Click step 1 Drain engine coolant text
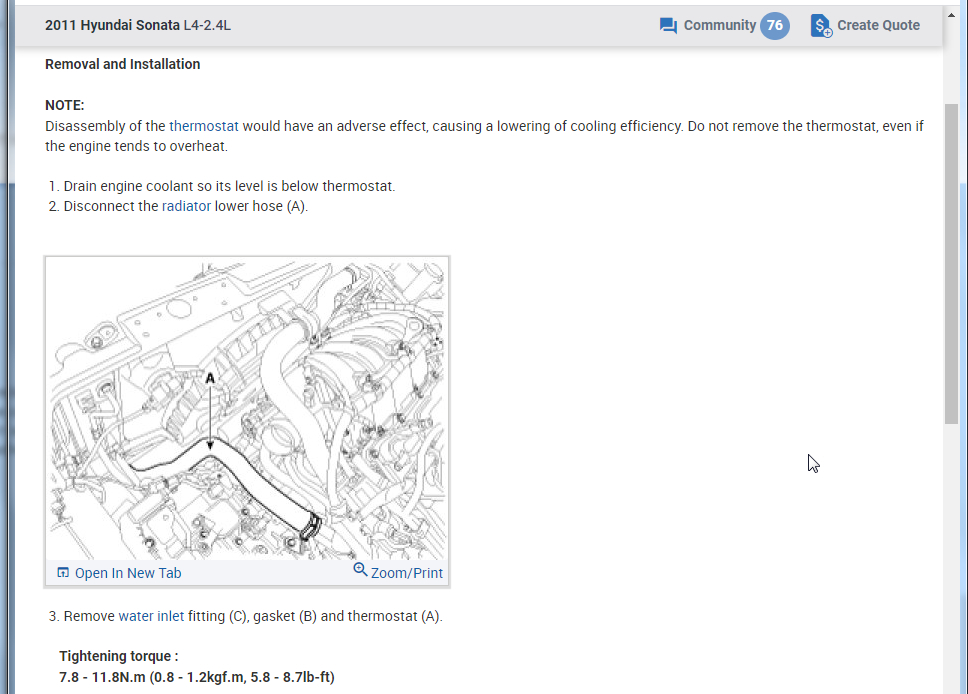968x694 pixels. click(229, 186)
